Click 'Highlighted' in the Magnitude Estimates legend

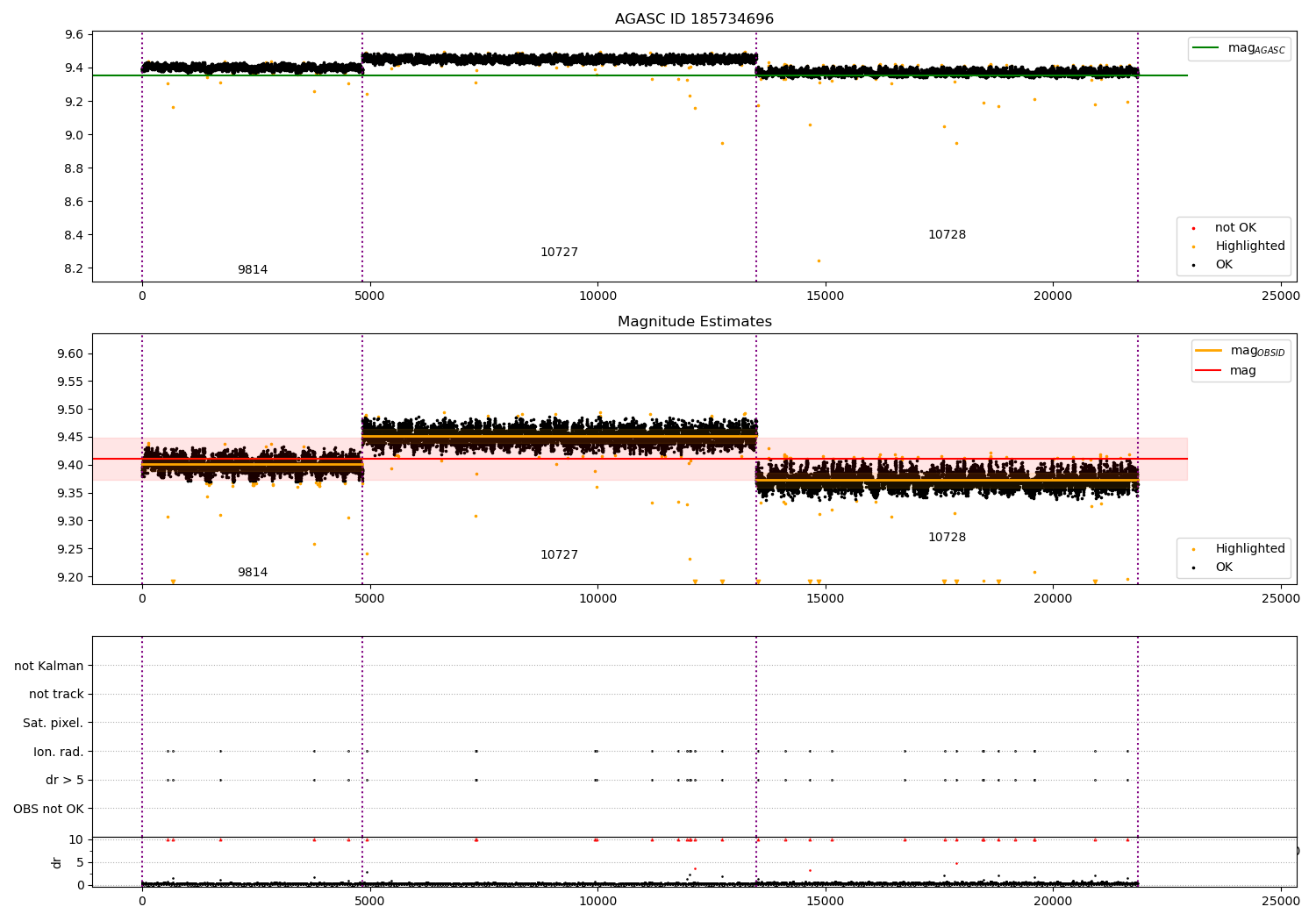pyautogui.click(x=1249, y=549)
